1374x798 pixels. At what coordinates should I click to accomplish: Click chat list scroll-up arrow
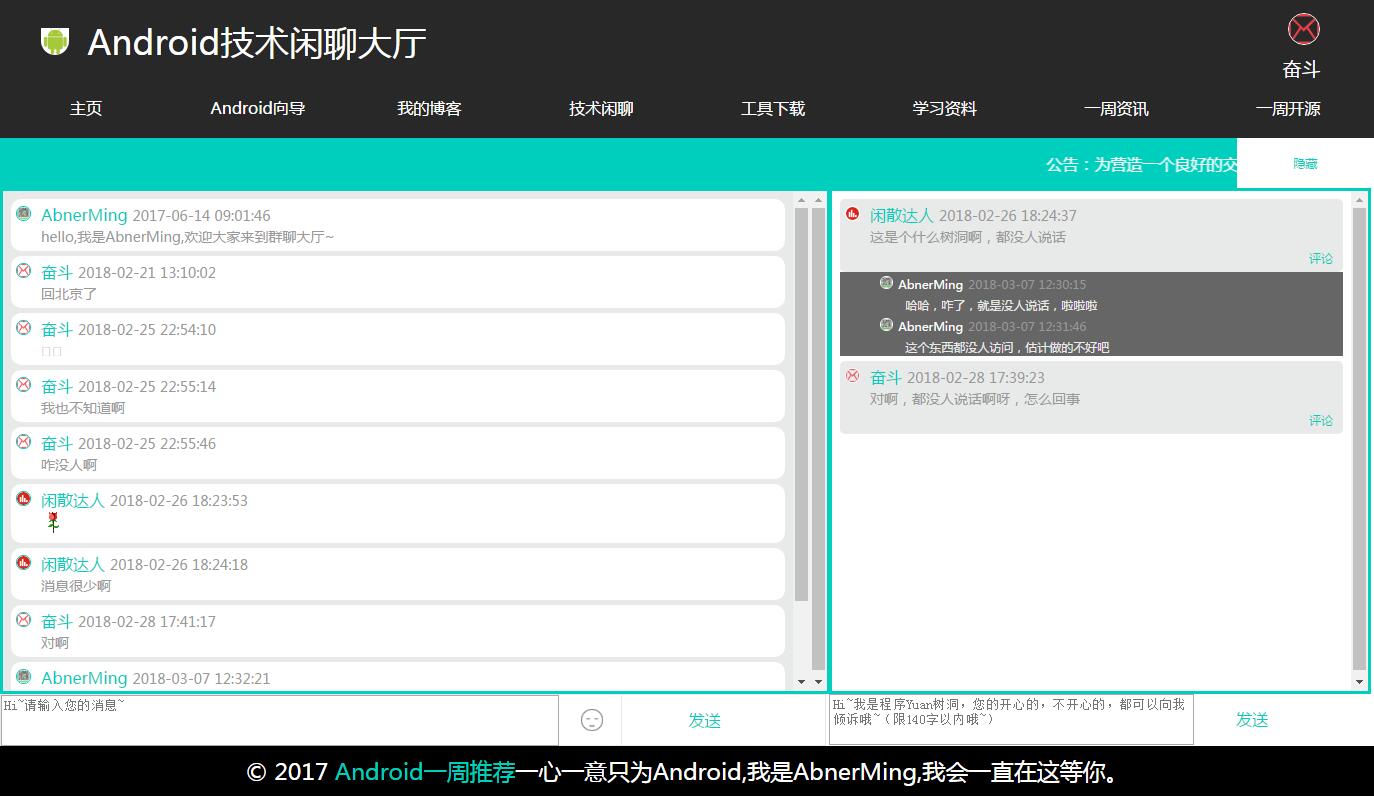(802, 201)
